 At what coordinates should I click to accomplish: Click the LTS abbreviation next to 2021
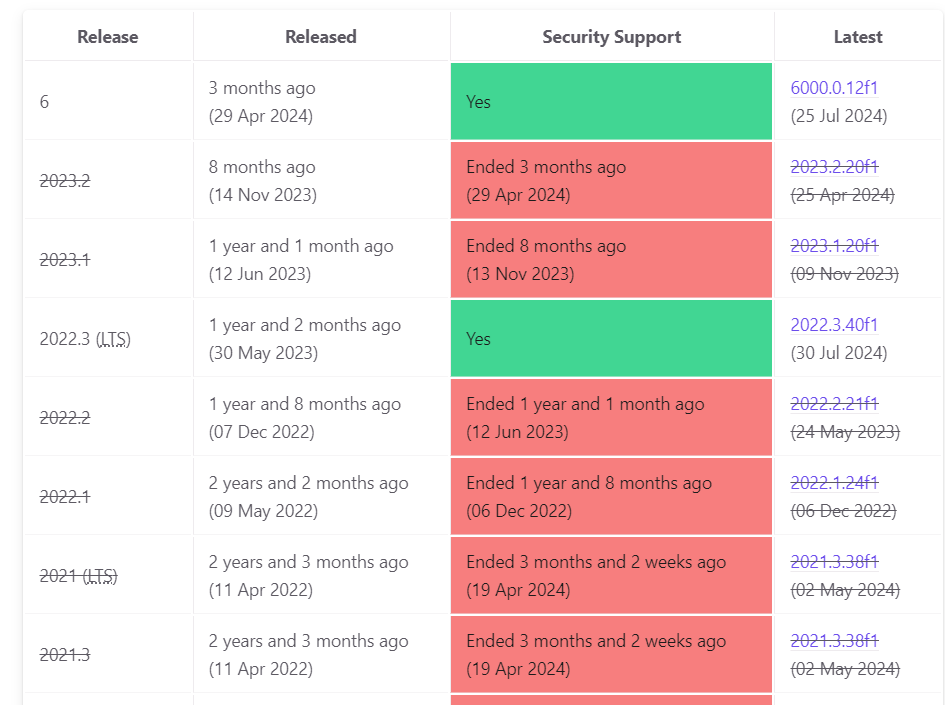pos(100,576)
